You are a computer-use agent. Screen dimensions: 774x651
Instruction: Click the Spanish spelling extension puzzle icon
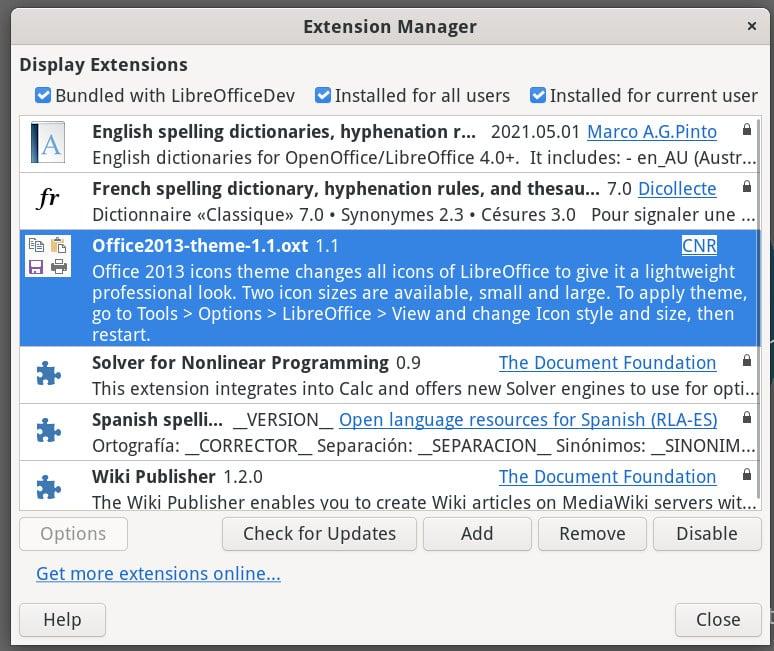[48, 430]
